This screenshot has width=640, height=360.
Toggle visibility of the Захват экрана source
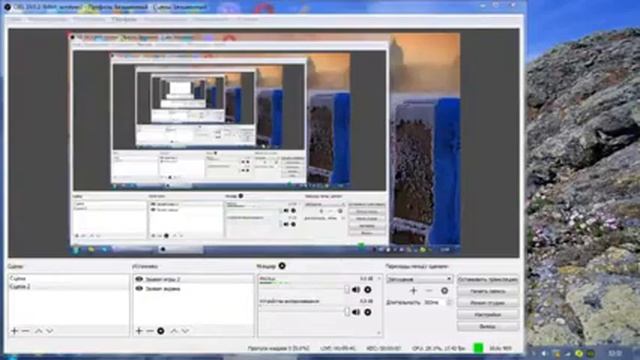[139, 289]
